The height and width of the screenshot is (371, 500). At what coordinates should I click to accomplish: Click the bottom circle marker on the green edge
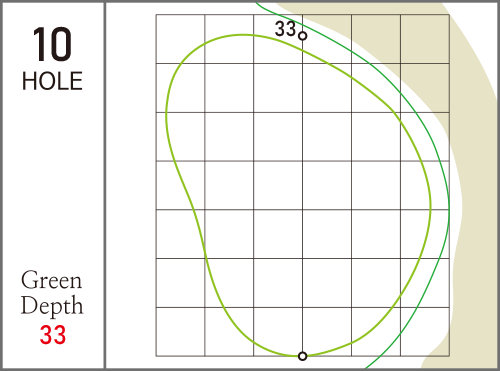(302, 356)
